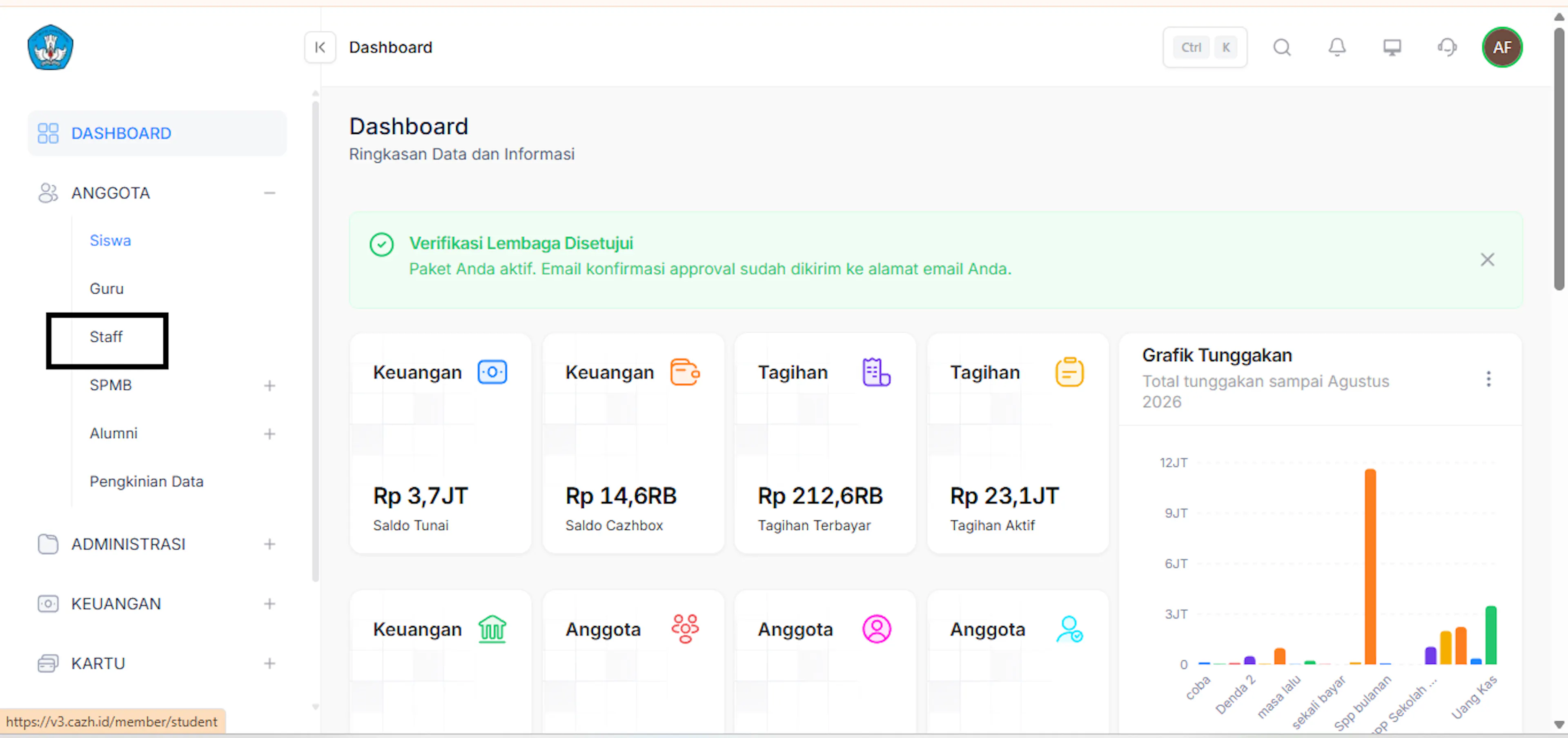This screenshot has height=738, width=1568.
Task: Click the red group members icon
Action: [x=685, y=629]
